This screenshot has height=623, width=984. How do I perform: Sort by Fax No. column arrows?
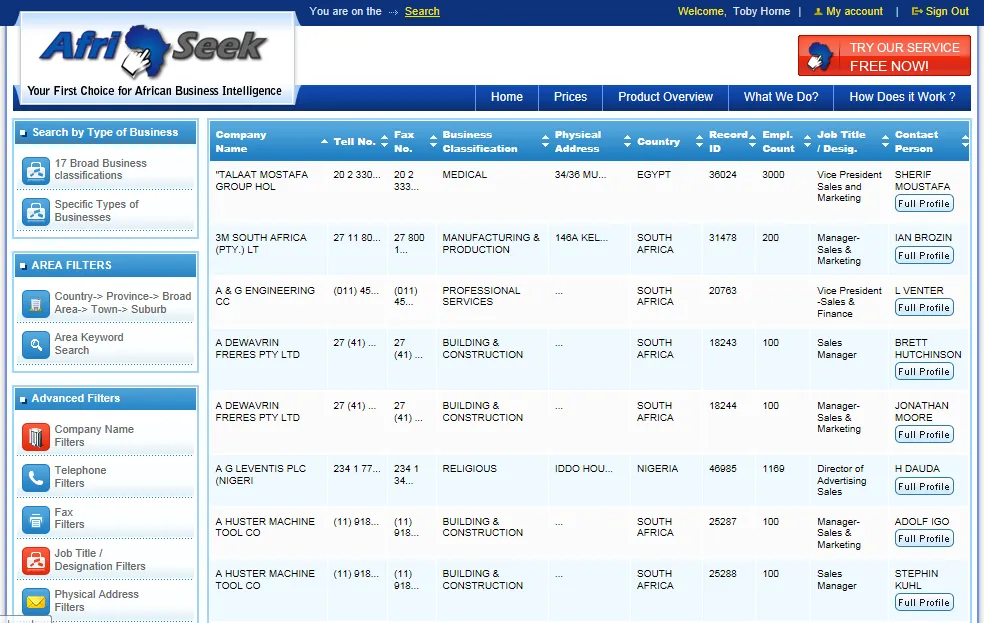[433, 142]
